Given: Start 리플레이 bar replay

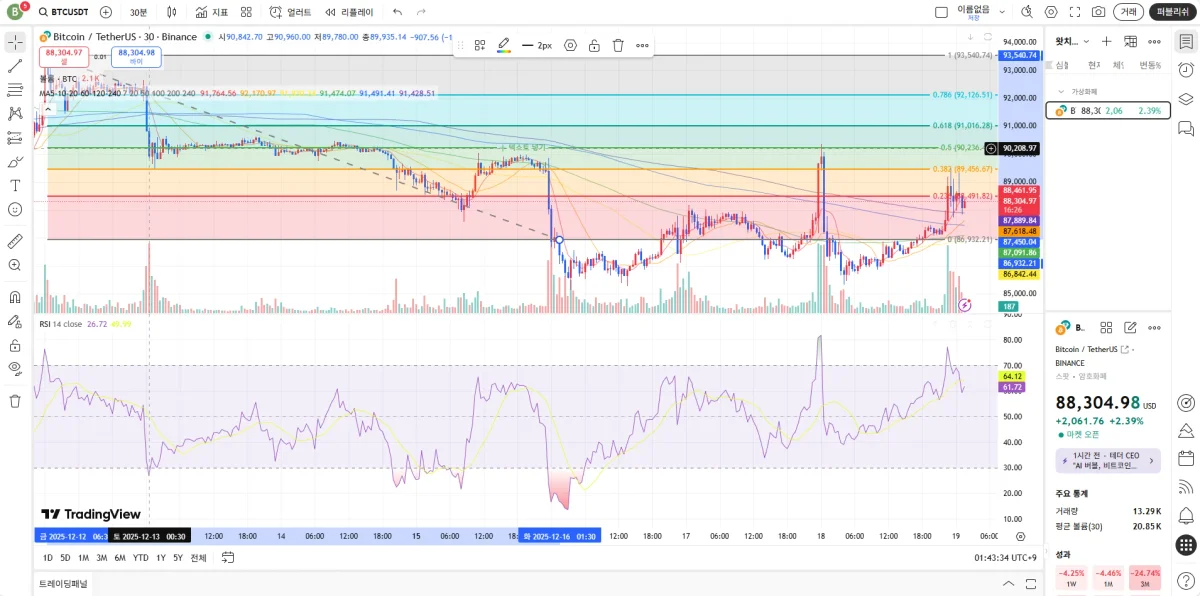Looking at the screenshot, I should (349, 12).
